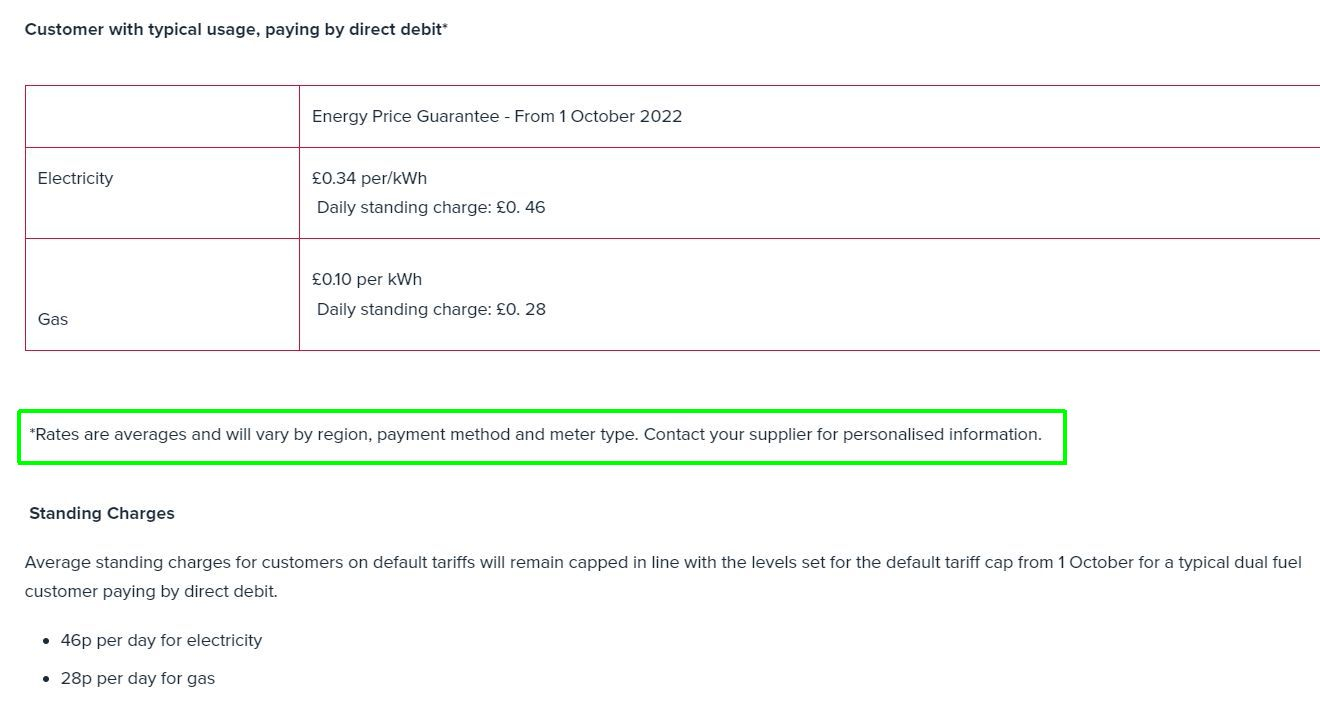The image size is (1320, 721).
Task: Click the '28p per day for gas' bullet
Action: (138, 678)
